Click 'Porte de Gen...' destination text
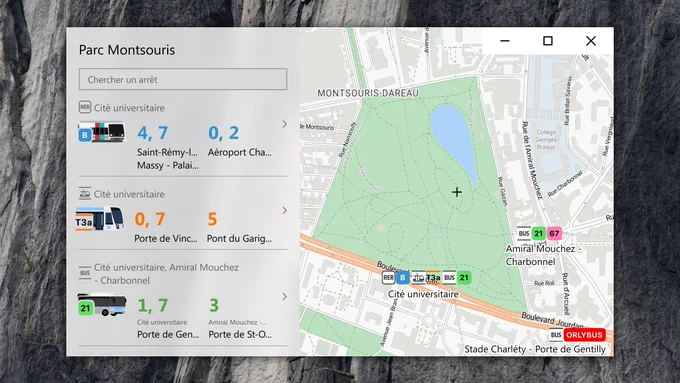680x383 pixels. pos(168,334)
